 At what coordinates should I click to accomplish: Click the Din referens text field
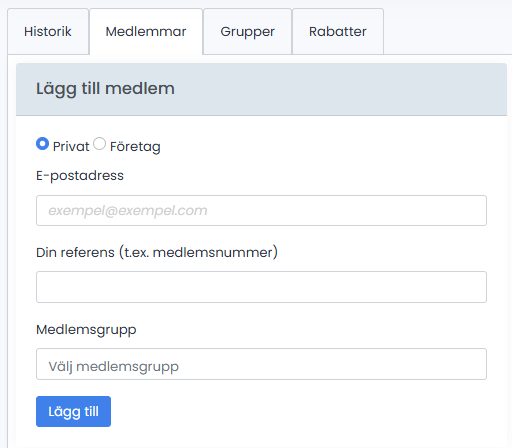click(261, 287)
